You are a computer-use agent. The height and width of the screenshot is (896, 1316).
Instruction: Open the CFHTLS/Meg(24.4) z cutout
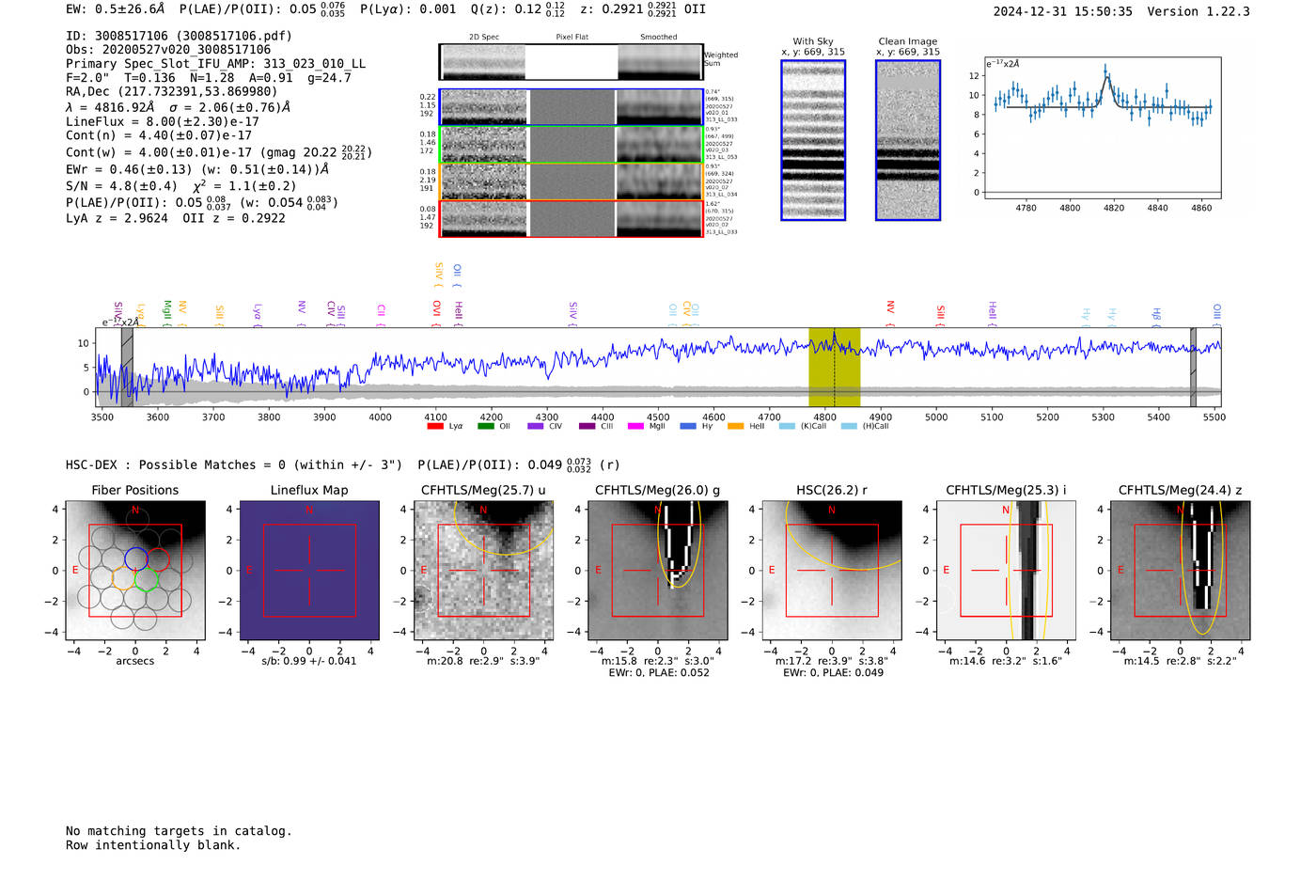click(1181, 570)
